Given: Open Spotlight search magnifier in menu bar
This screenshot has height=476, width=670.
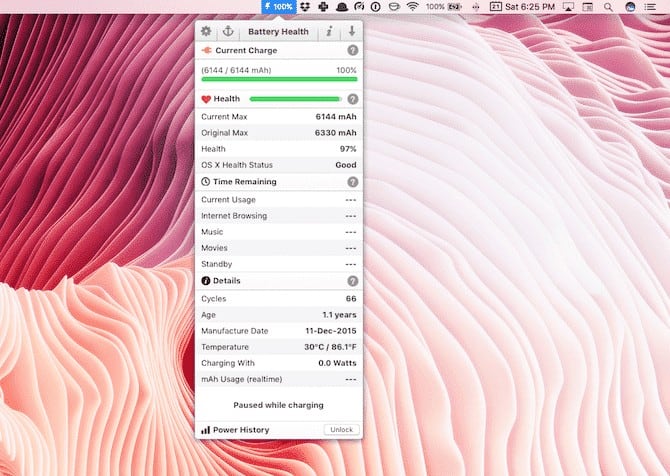Looking at the screenshot, I should 608,6.
